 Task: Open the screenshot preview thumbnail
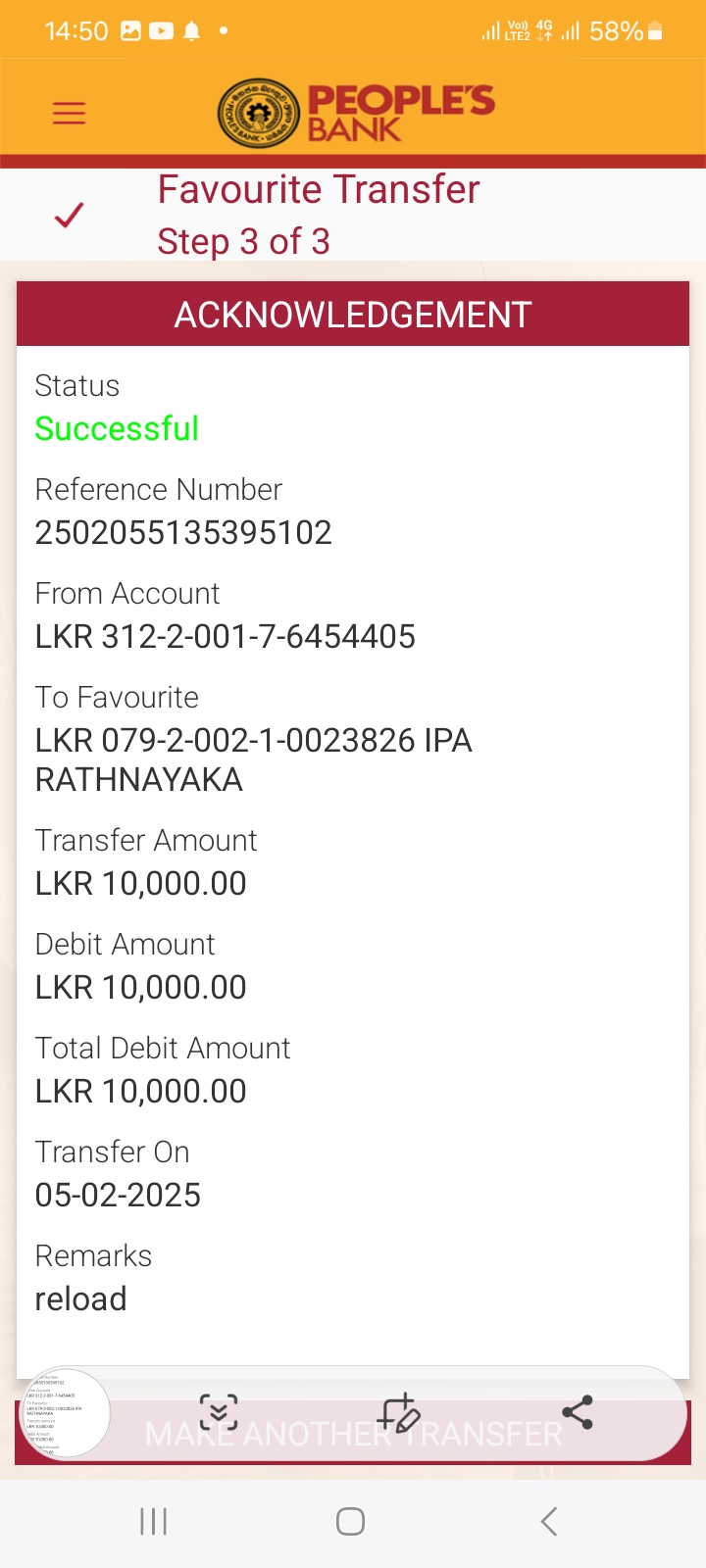[x=65, y=1412]
